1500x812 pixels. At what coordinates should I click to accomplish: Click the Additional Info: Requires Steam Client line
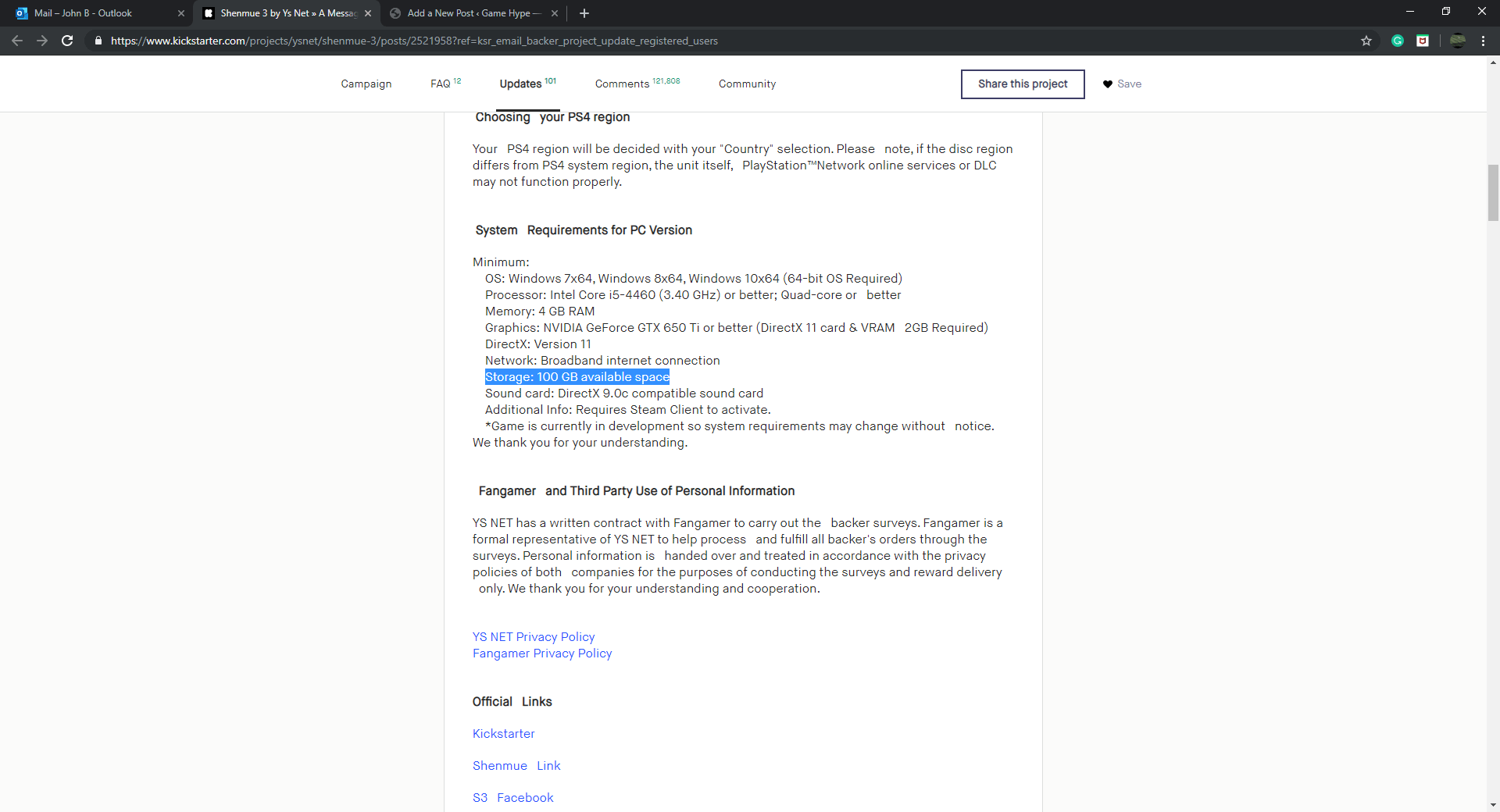pyautogui.click(x=628, y=410)
